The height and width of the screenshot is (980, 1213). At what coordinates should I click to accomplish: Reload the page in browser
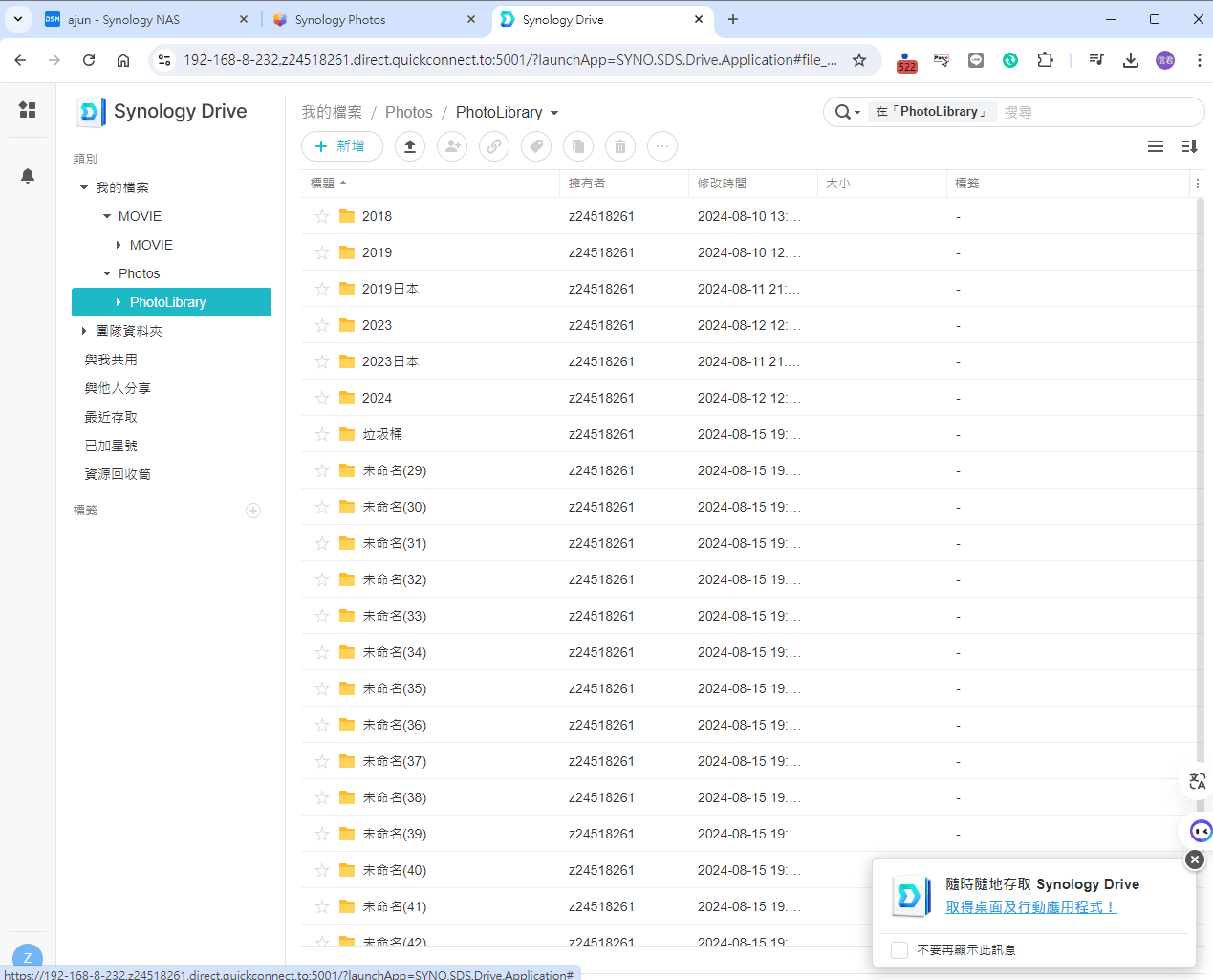(89, 60)
